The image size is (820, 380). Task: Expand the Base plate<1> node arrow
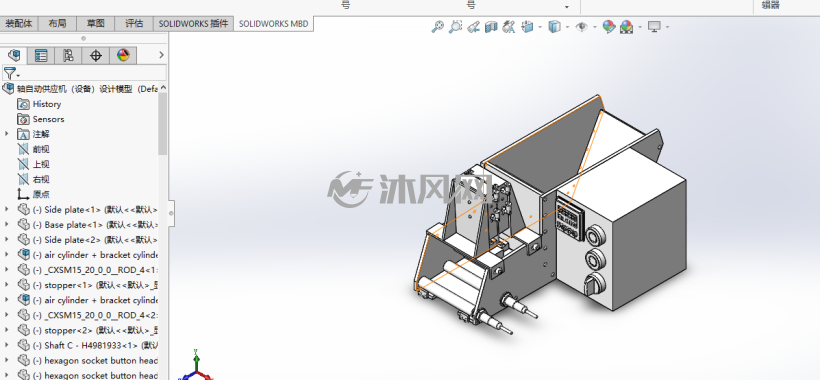(7, 225)
